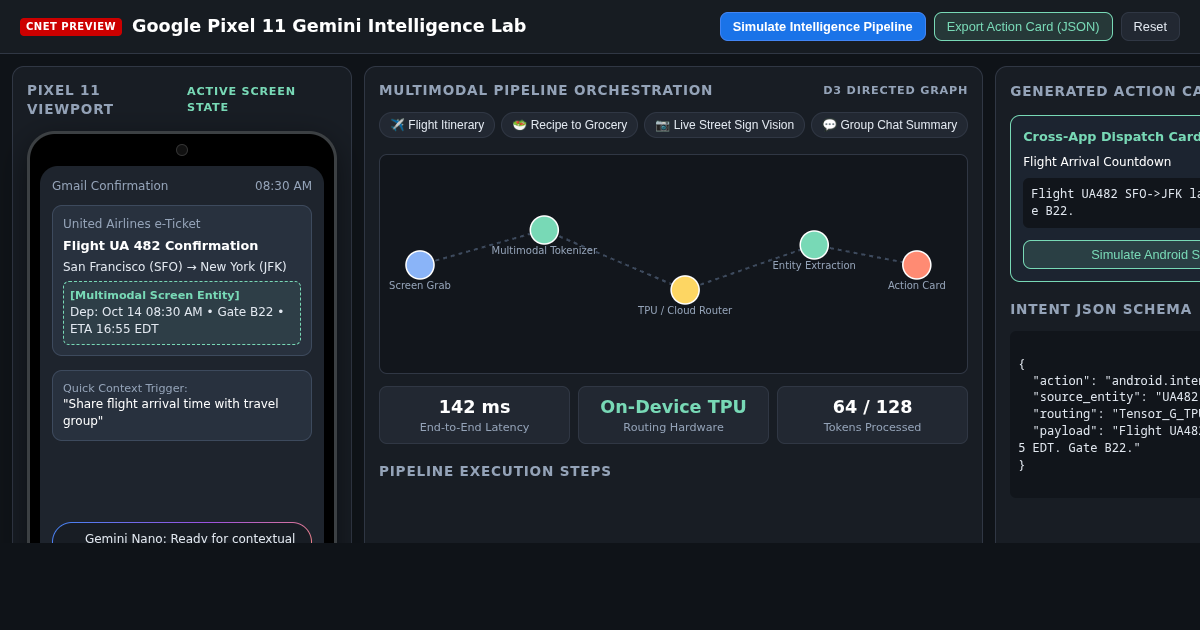Click the 64 / 128 tokens value

coord(872,407)
